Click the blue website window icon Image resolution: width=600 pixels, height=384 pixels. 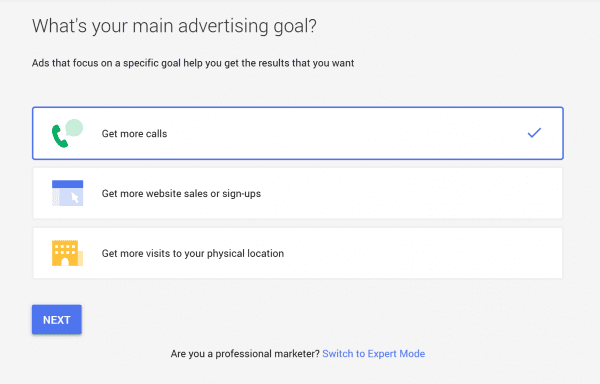[x=67, y=193]
